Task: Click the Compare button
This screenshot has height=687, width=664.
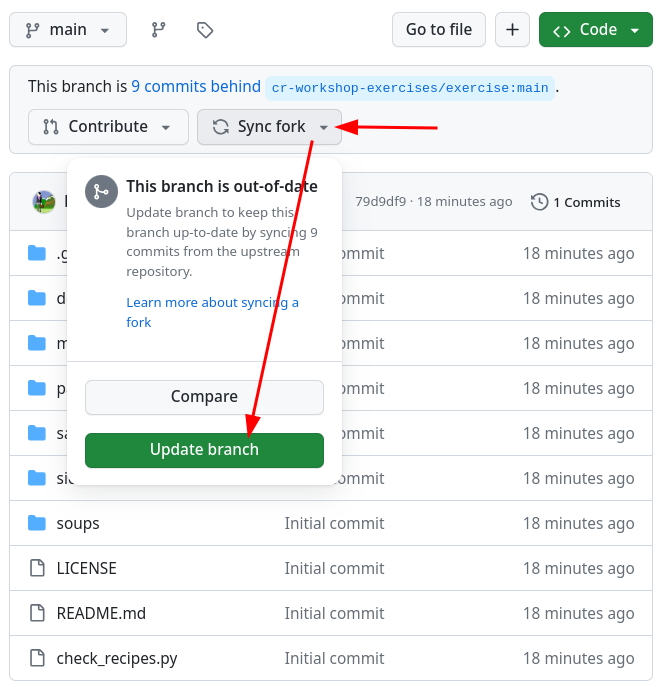Action: point(204,397)
